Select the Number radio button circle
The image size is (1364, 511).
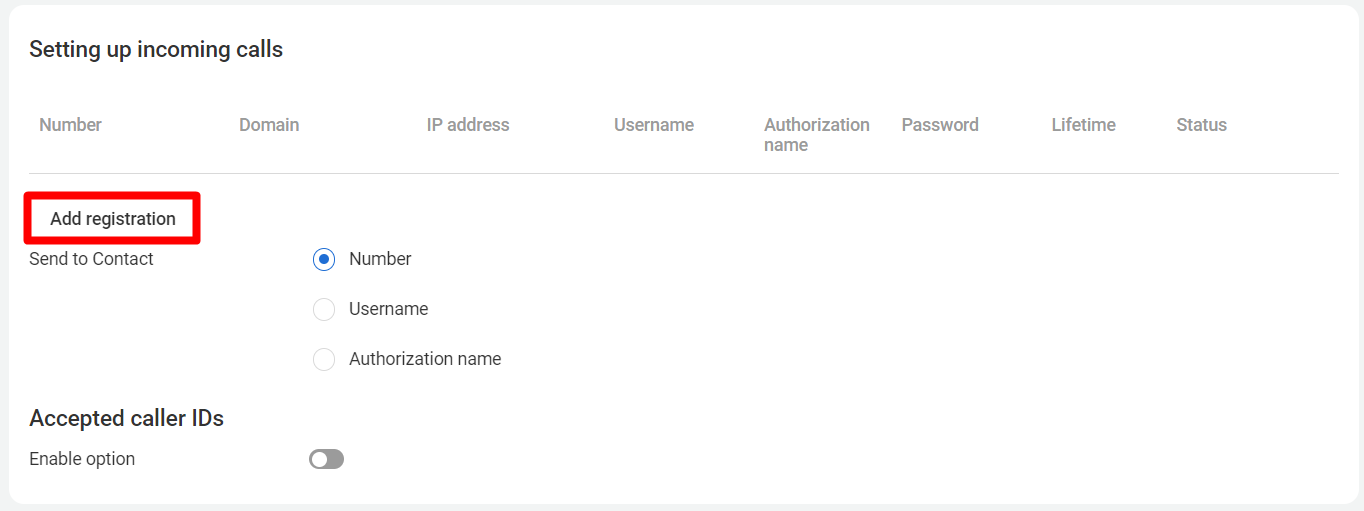pos(324,259)
